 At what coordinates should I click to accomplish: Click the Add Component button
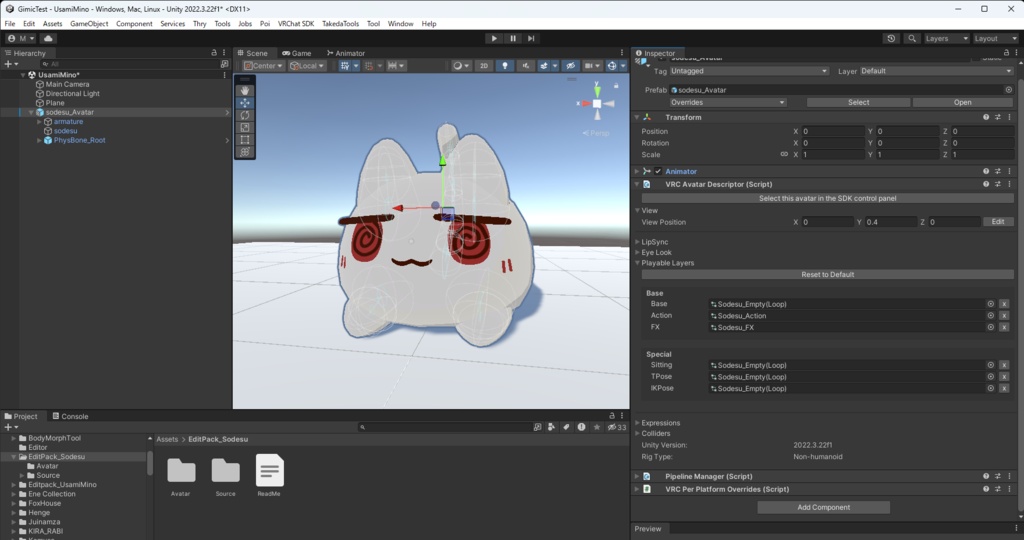tap(824, 507)
